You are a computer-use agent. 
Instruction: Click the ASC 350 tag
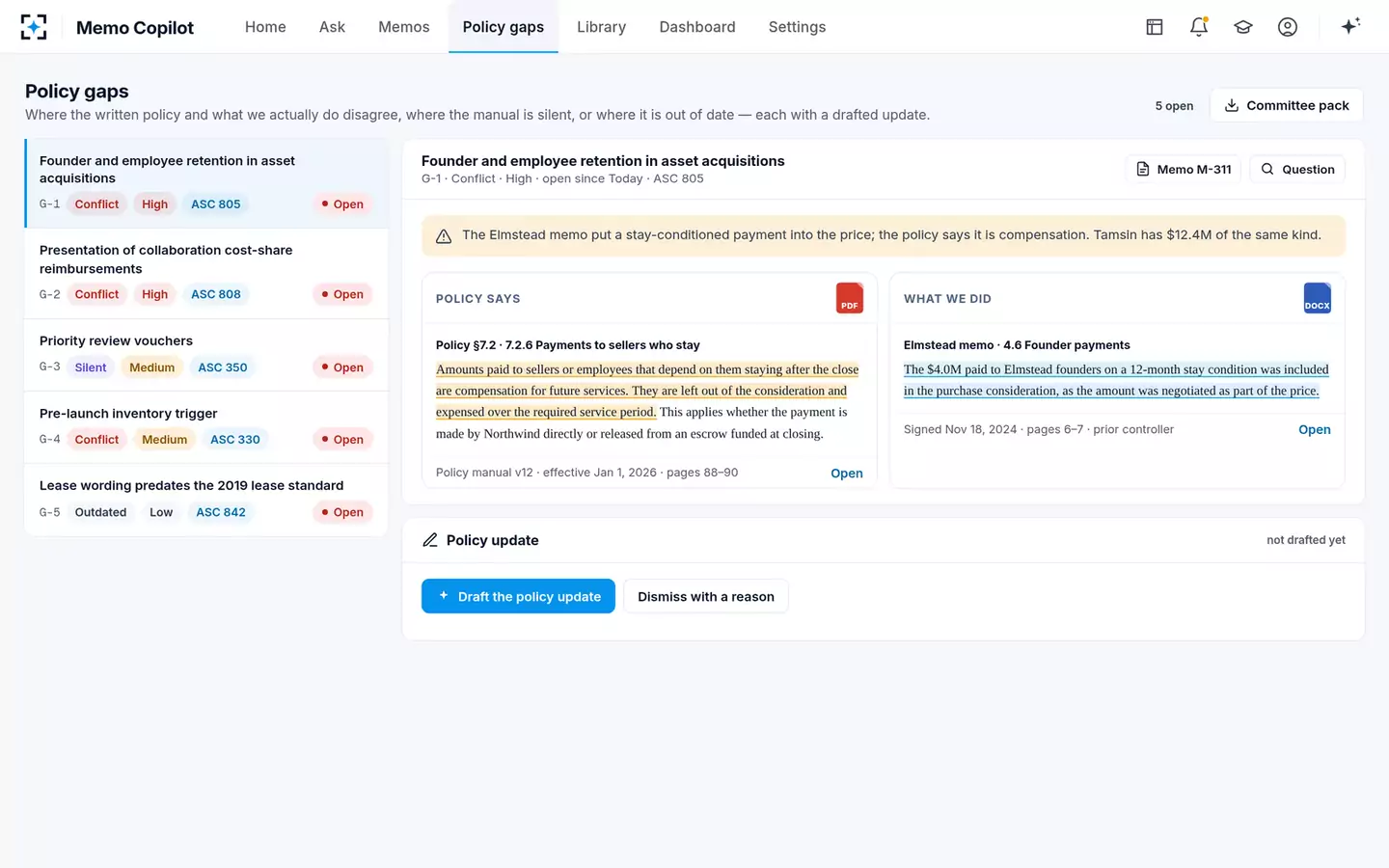point(222,367)
